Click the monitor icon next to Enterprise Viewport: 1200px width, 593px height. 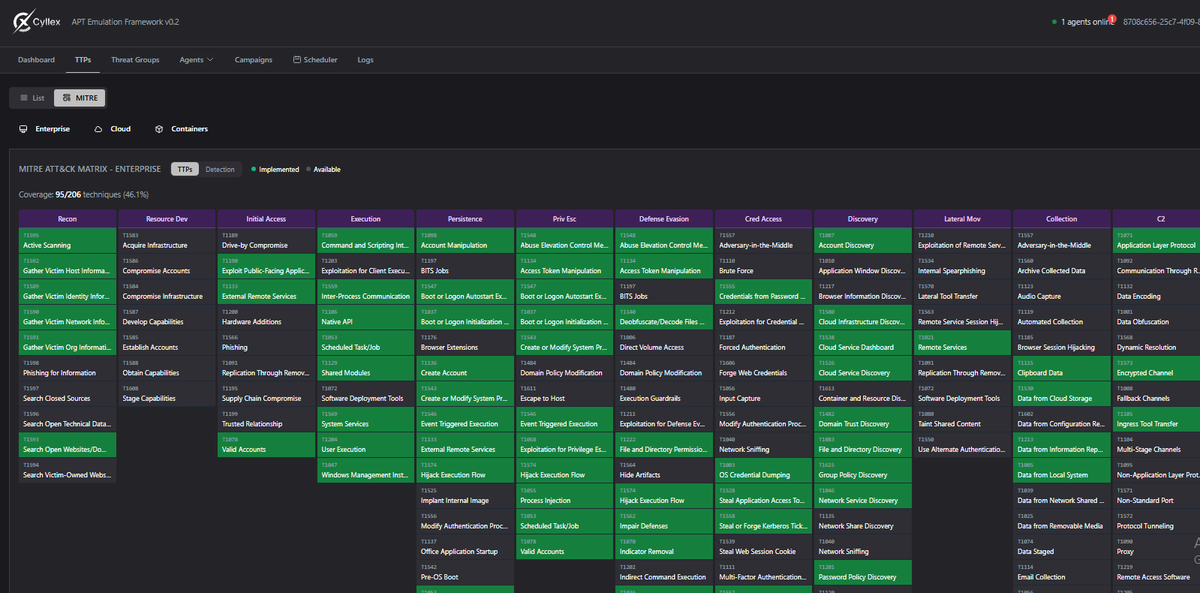23,129
